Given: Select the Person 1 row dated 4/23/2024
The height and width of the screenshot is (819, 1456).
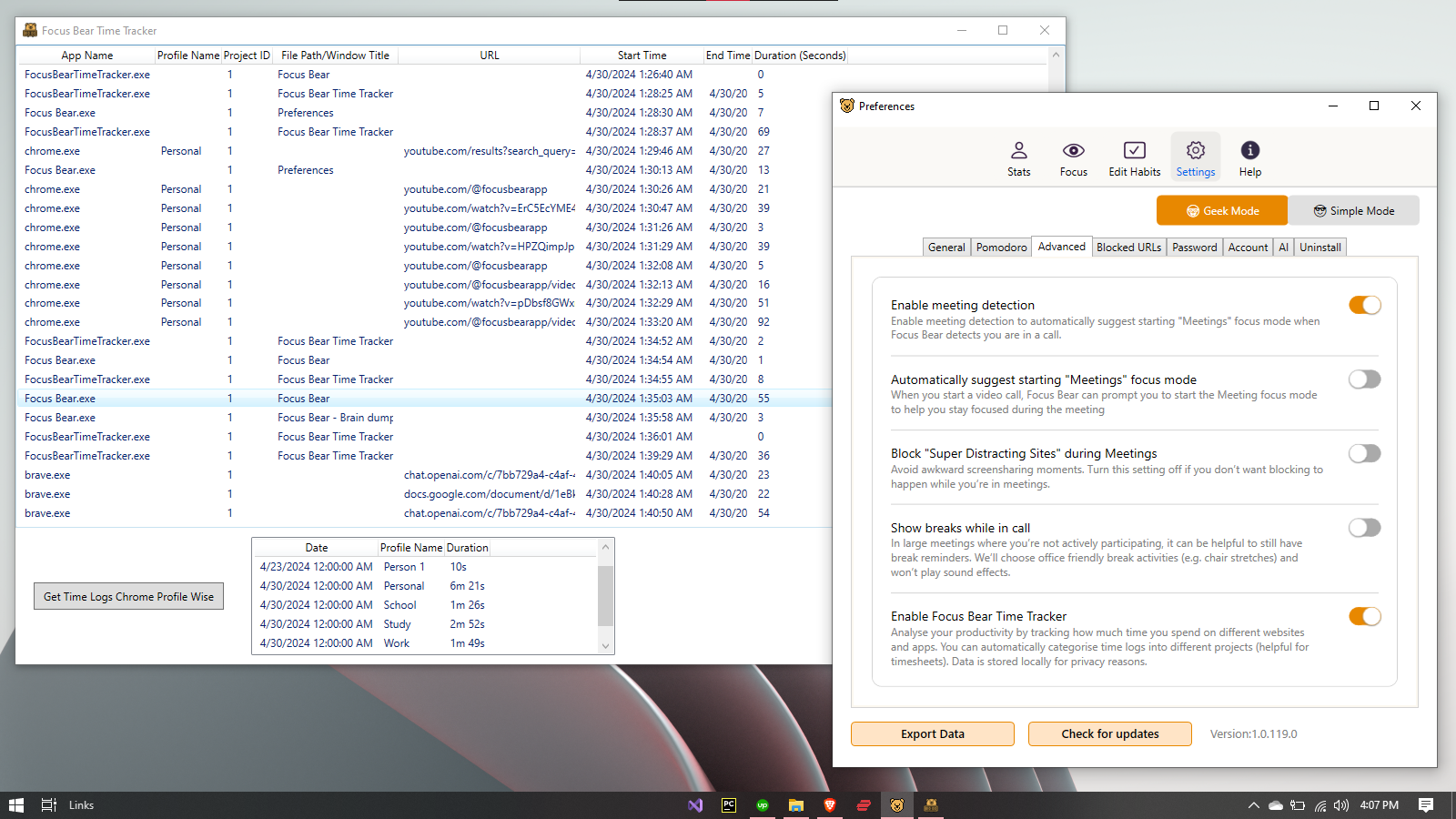Looking at the screenshot, I should click(425, 567).
